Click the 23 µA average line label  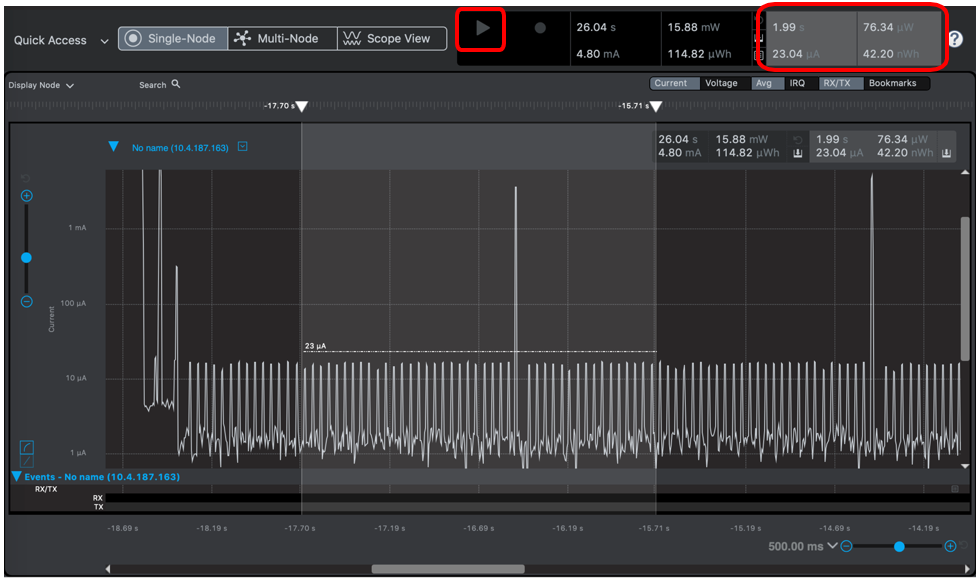315,346
